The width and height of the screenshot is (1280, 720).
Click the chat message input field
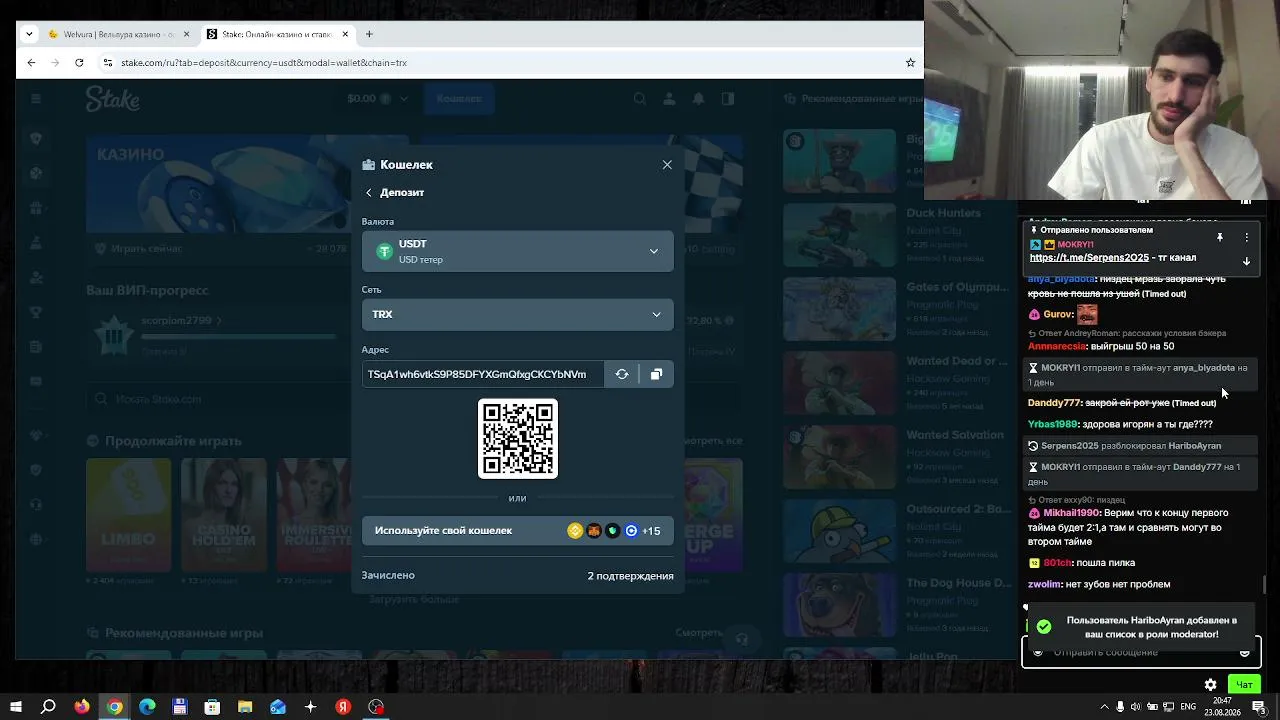(x=1140, y=652)
